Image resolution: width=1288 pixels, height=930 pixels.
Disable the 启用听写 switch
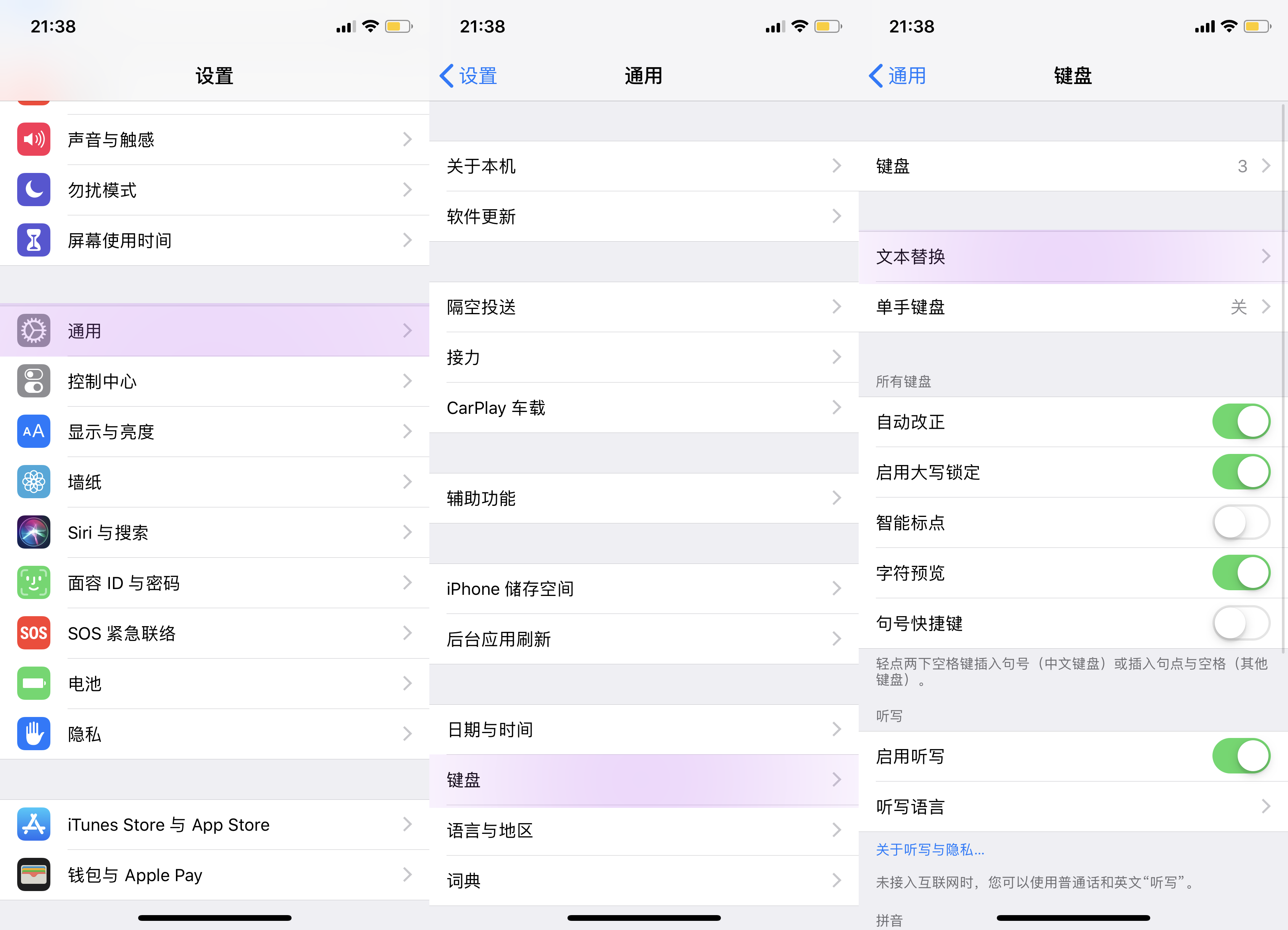coord(1241,756)
